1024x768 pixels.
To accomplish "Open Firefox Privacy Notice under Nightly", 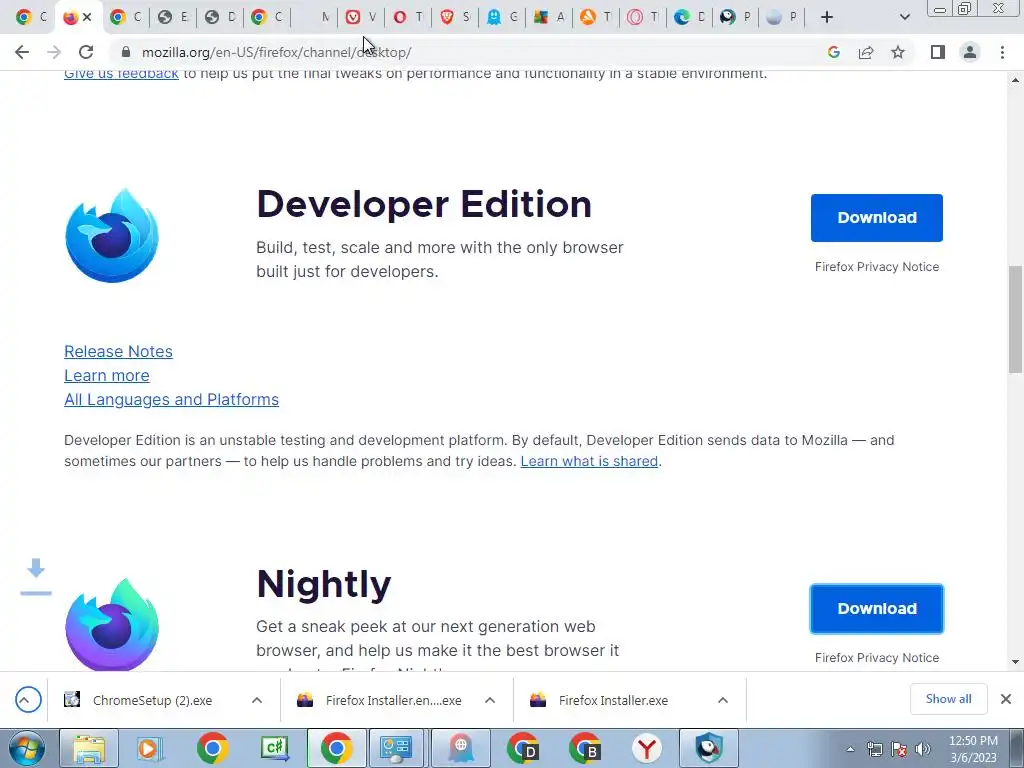I will 876,658.
